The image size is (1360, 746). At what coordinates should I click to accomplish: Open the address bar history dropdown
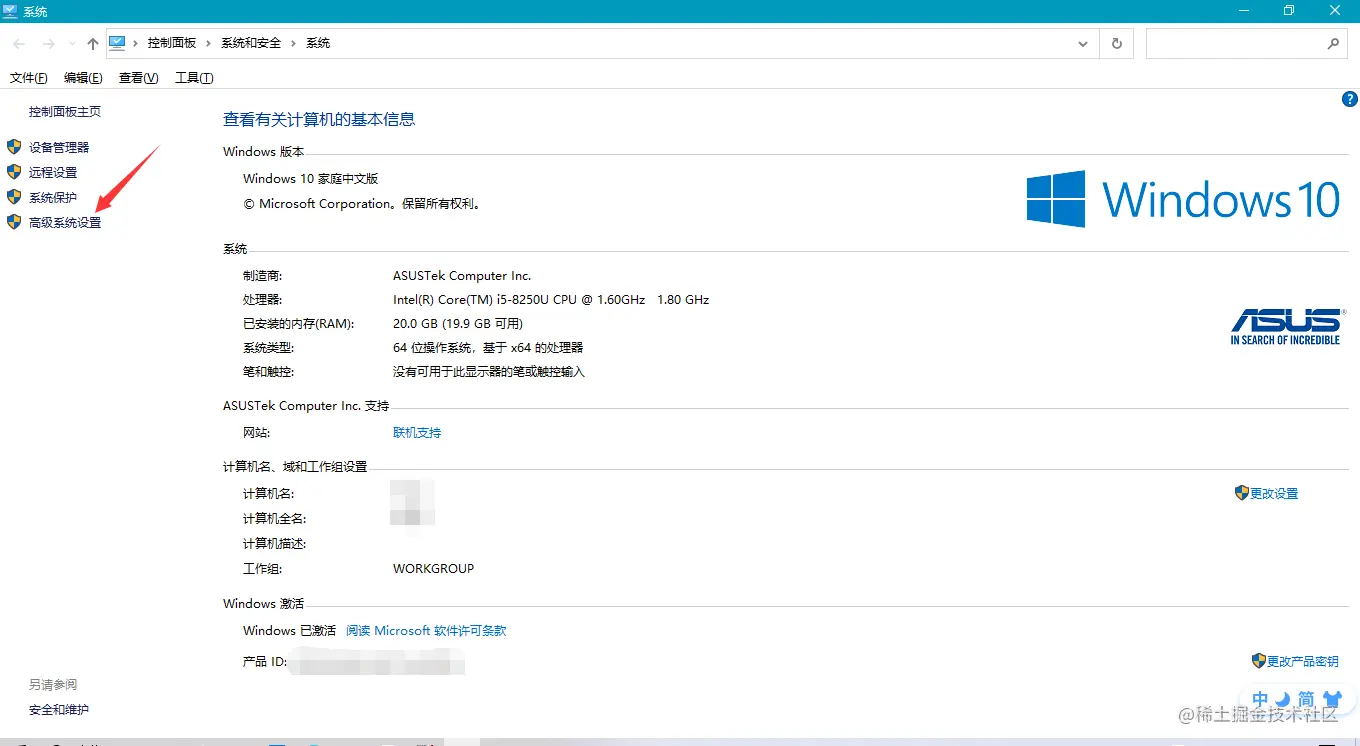[1083, 44]
